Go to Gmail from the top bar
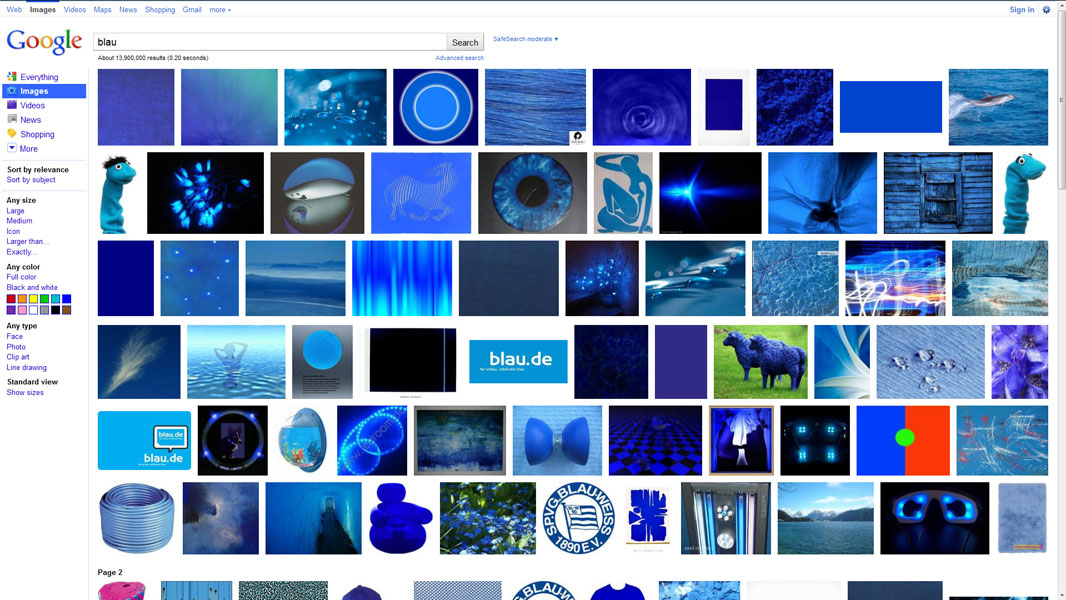The image size is (1066, 600). click(x=192, y=10)
